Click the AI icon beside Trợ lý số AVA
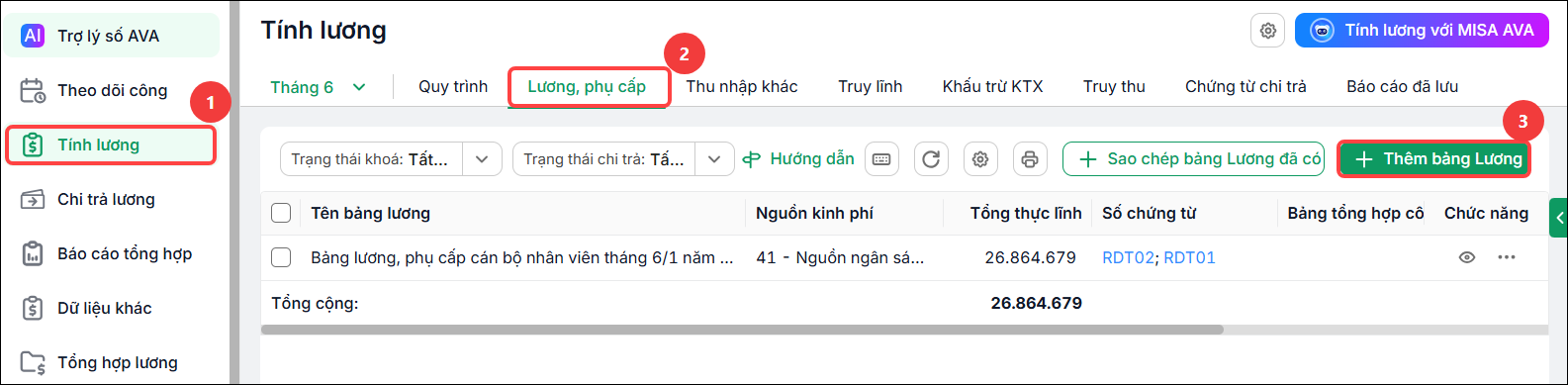This screenshot has height=385, width=1568. pyautogui.click(x=33, y=36)
